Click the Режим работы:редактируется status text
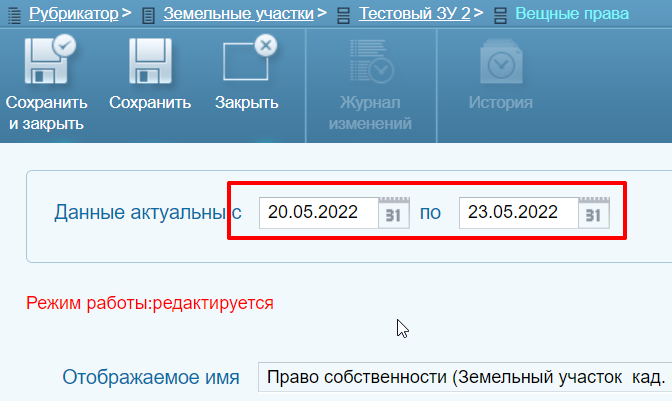 tap(150, 303)
